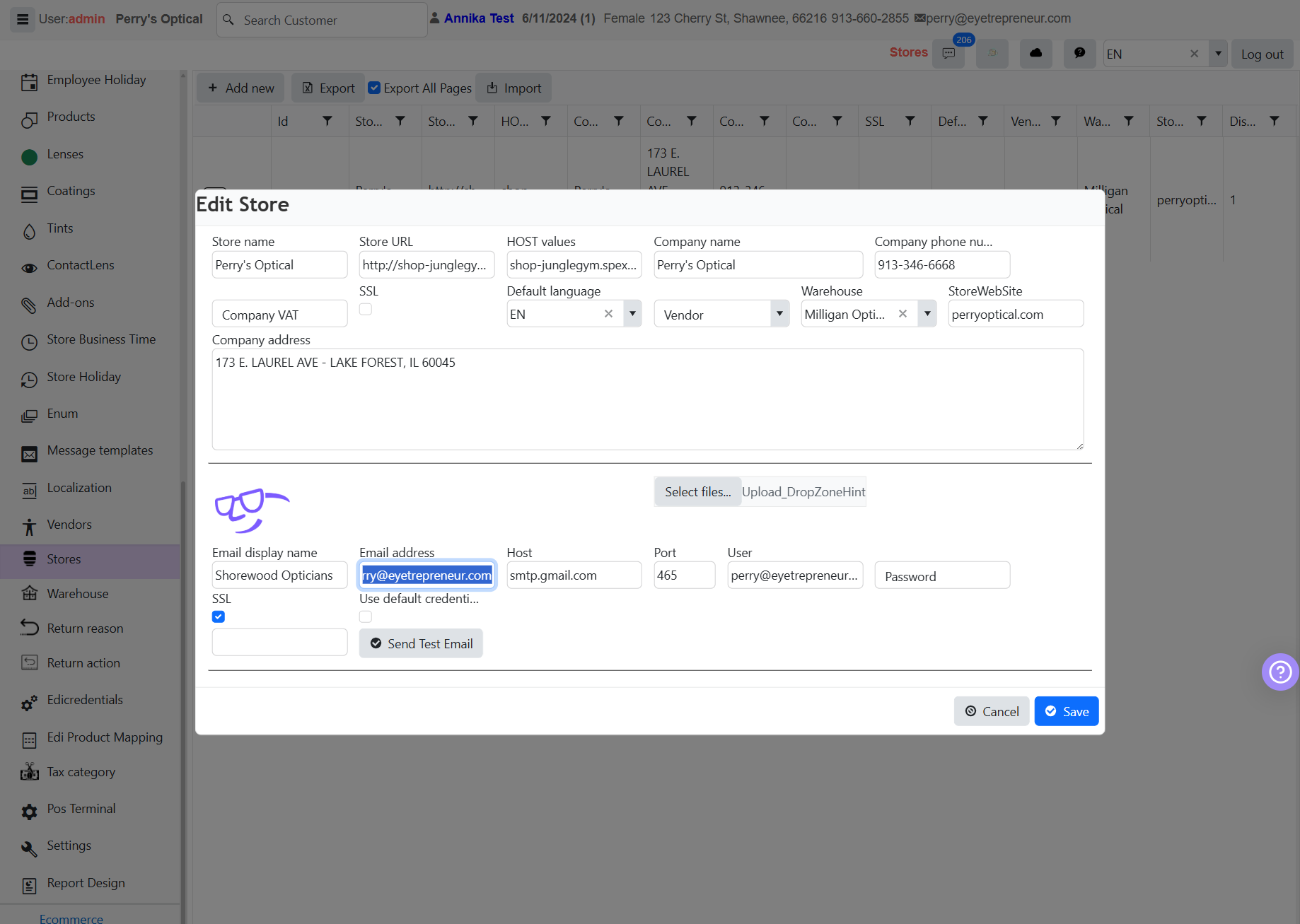Screen dimensions: 1300x924
Task: Click the Password input field
Action: point(942,575)
